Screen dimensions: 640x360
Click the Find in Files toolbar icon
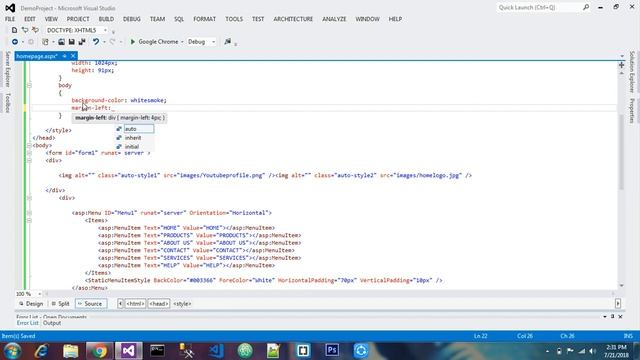coord(228,42)
